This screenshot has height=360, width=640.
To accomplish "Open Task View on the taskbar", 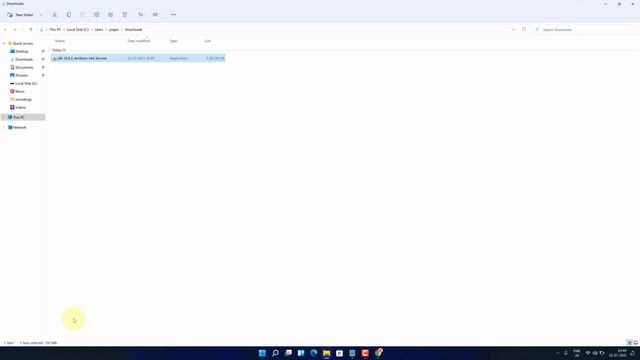I will (288, 353).
